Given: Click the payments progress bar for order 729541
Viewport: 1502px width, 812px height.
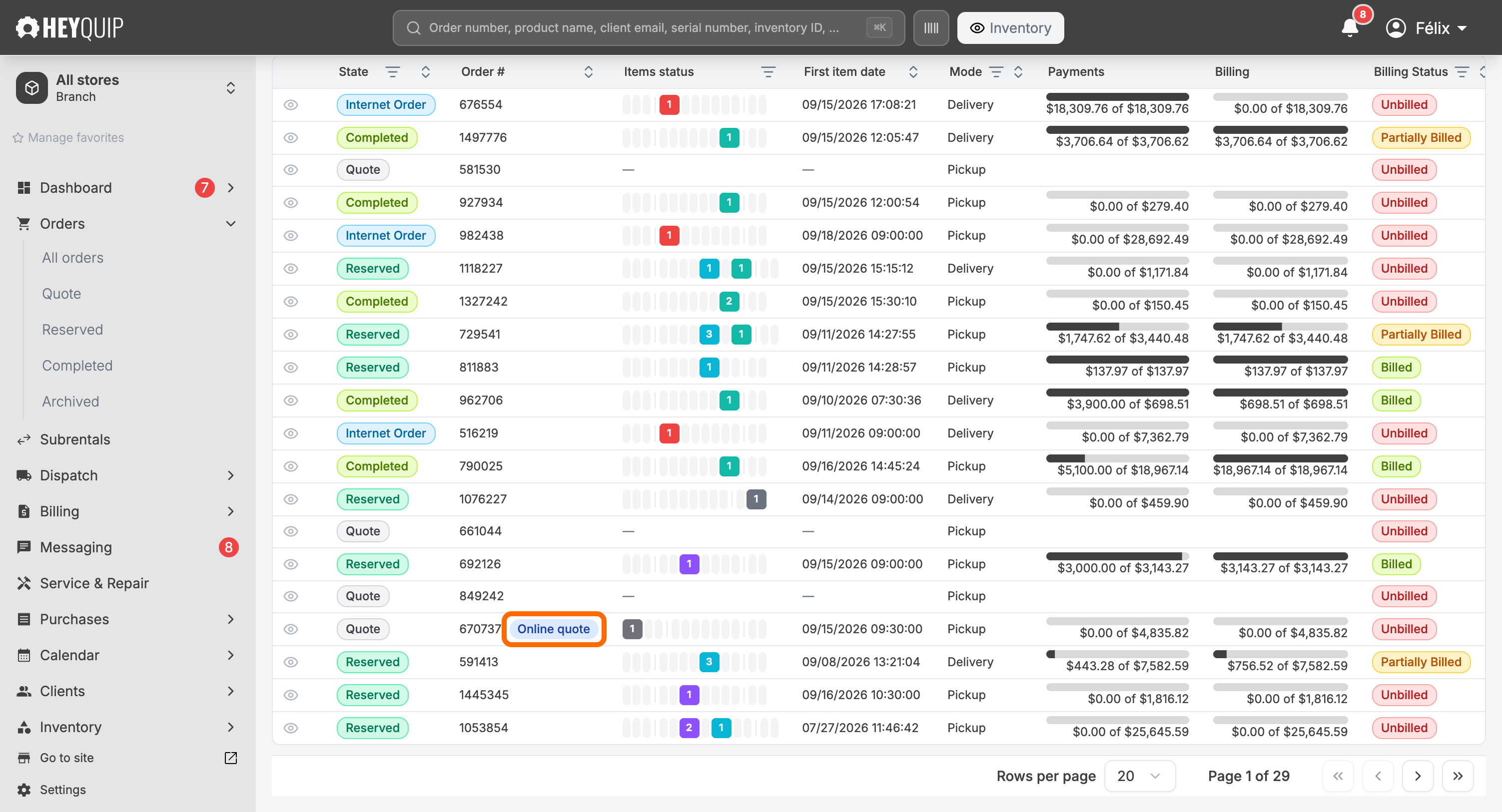Looking at the screenshot, I should coord(1117,327).
